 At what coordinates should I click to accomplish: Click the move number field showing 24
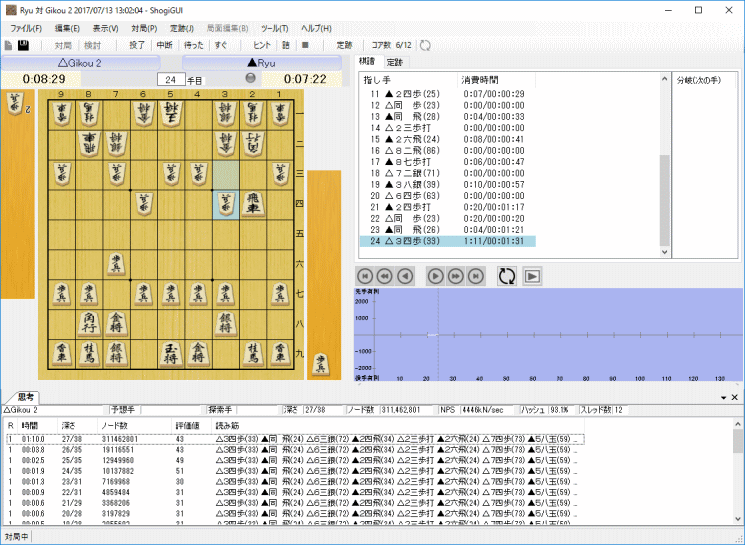click(x=170, y=79)
